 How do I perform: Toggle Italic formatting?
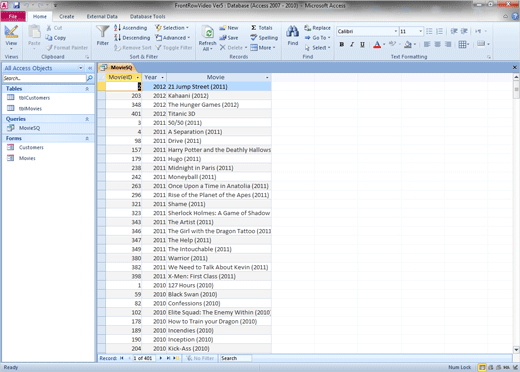352,44
